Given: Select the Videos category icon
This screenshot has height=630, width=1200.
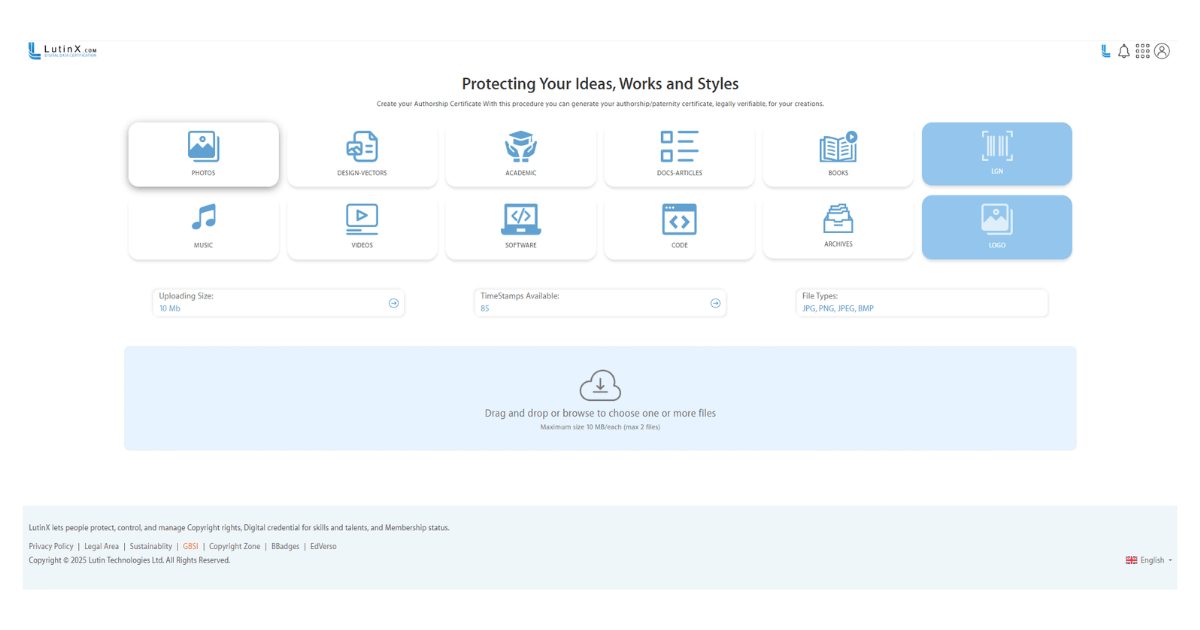Looking at the screenshot, I should point(362,220).
